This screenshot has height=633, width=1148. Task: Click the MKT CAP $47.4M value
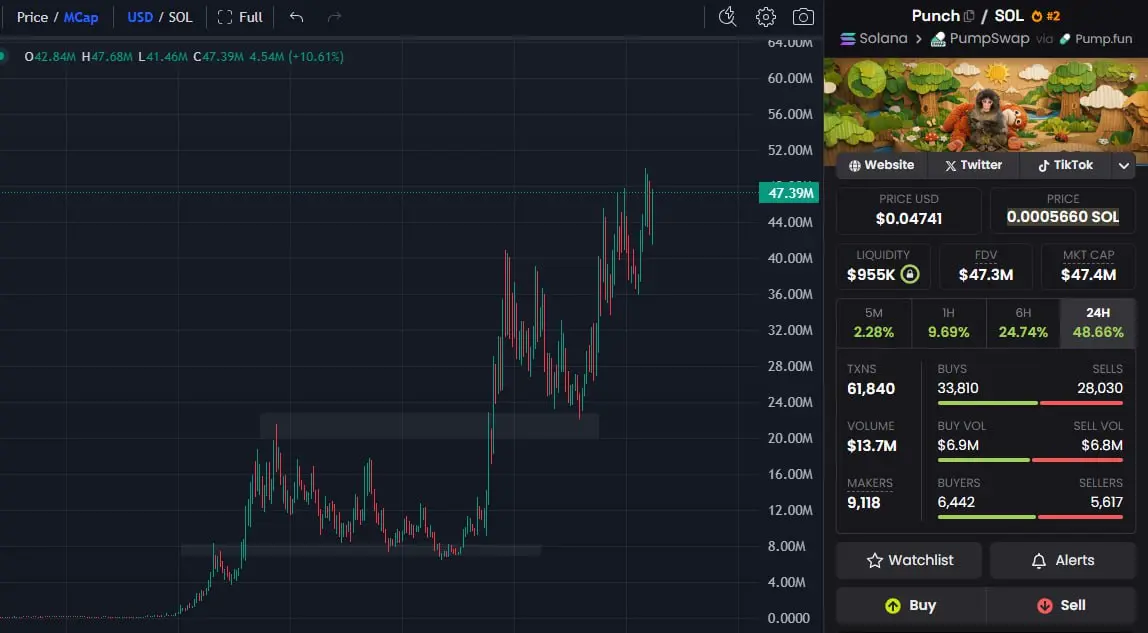pos(1088,275)
